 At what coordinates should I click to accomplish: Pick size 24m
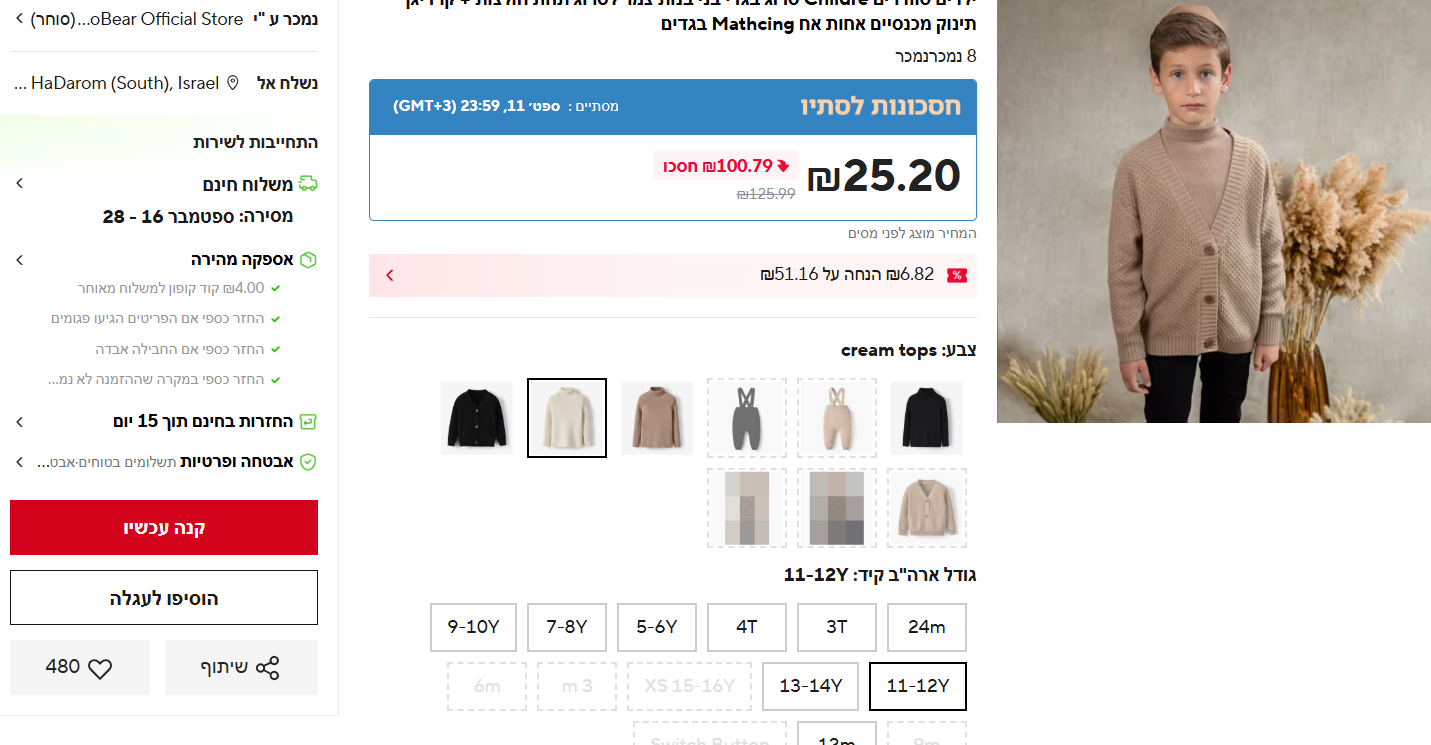926,628
